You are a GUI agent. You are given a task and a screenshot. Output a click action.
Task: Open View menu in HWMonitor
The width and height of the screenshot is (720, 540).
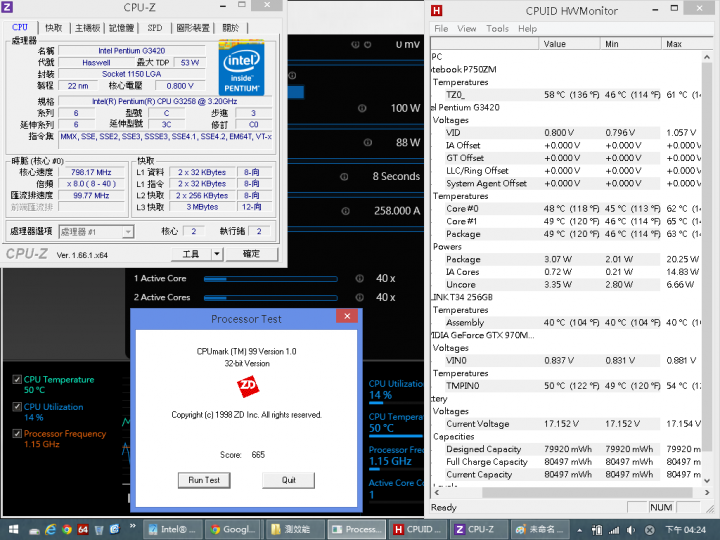tap(467, 28)
